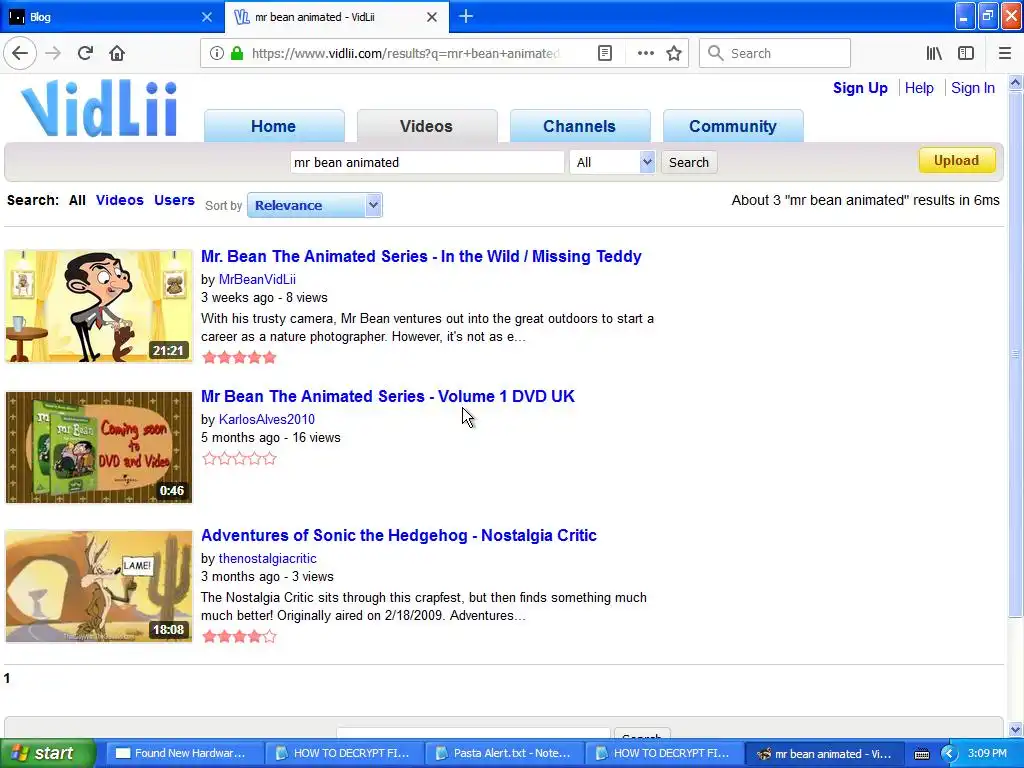
Task: Open the Videos navigation tab
Action: pos(426,126)
